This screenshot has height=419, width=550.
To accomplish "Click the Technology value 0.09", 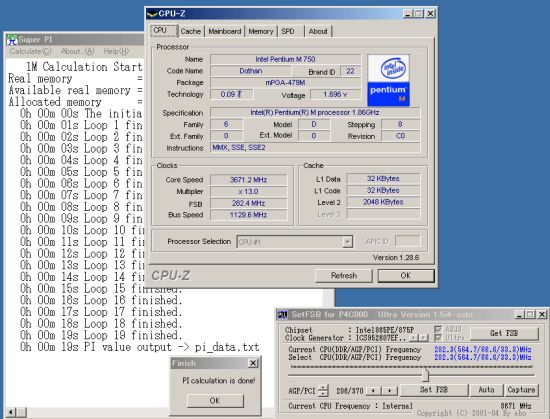I will tap(232, 94).
